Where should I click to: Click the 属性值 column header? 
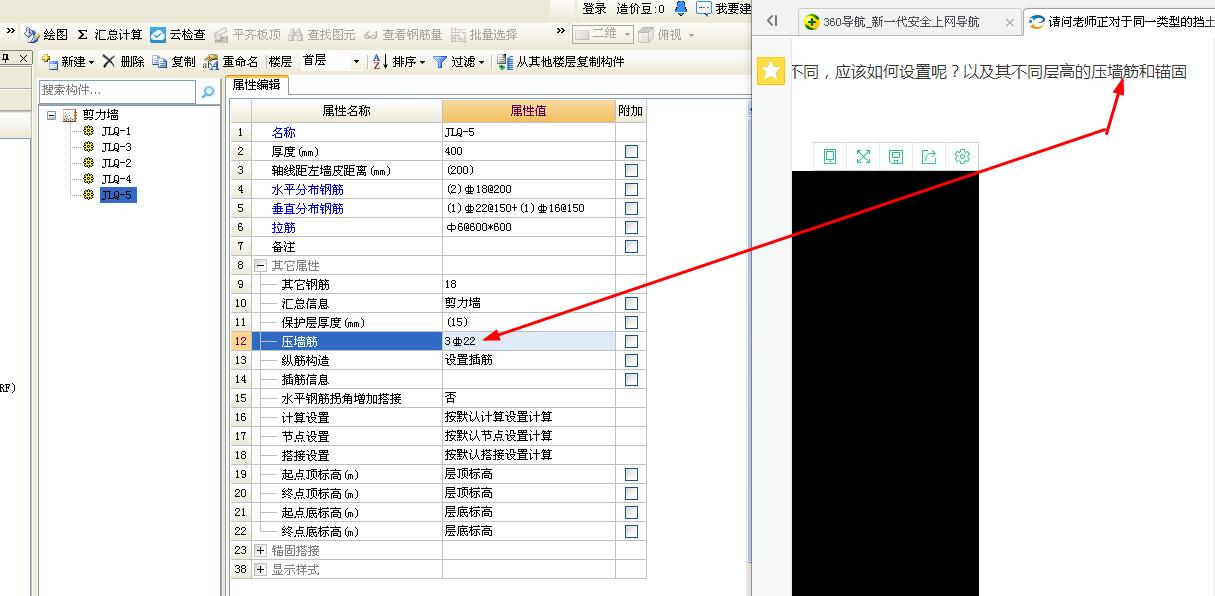click(529, 111)
